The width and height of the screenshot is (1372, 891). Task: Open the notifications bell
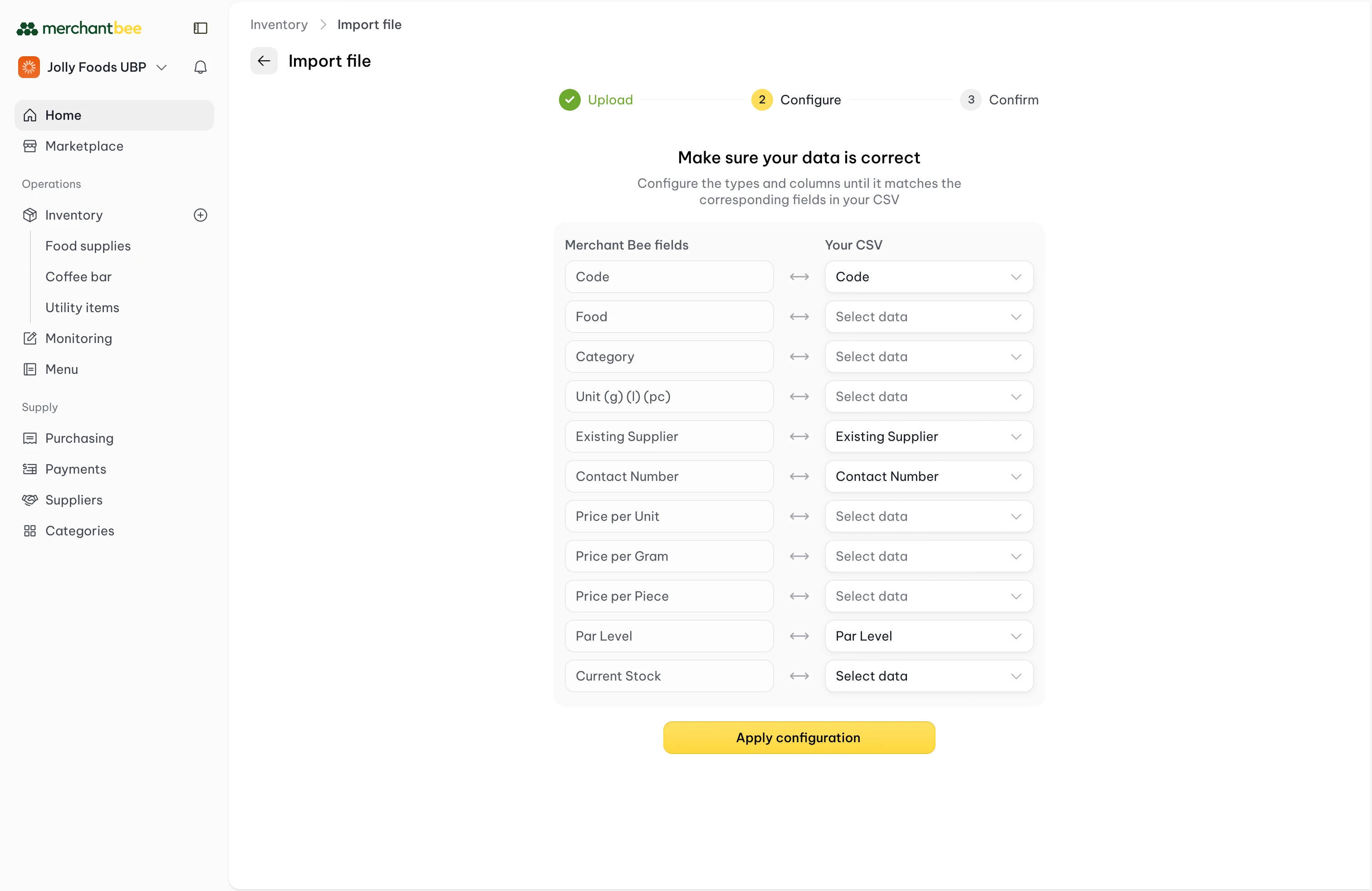pyautogui.click(x=200, y=67)
